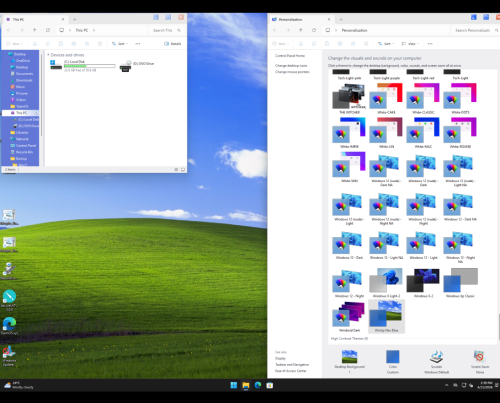500x403 pixels.
Task: Collapse This PC node in navigation pane
Action: pos(36,113)
